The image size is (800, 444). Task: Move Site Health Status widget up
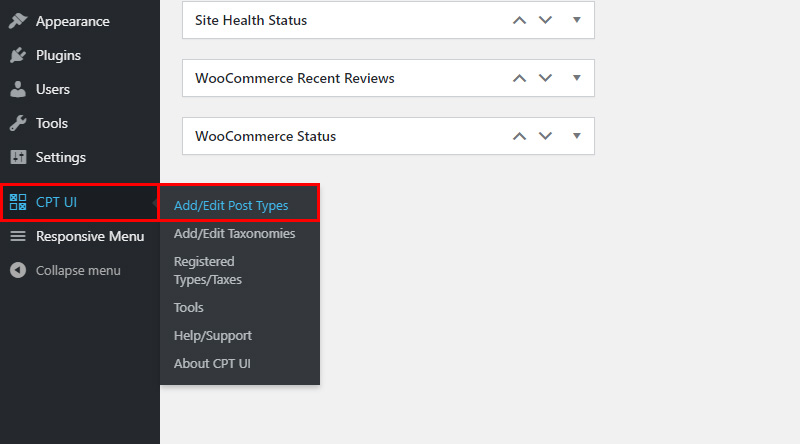click(519, 20)
